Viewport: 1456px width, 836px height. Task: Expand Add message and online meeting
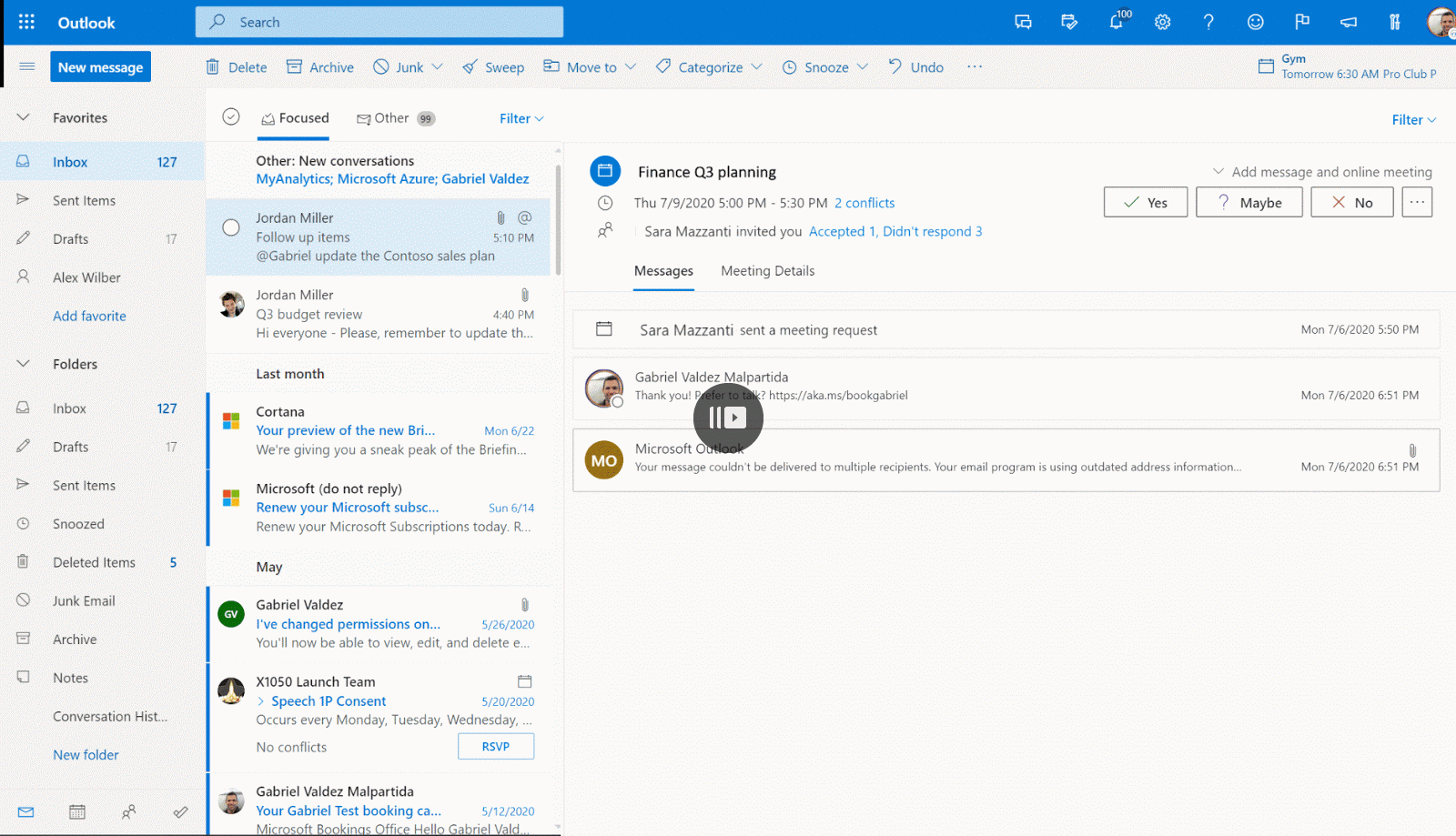[1322, 172]
